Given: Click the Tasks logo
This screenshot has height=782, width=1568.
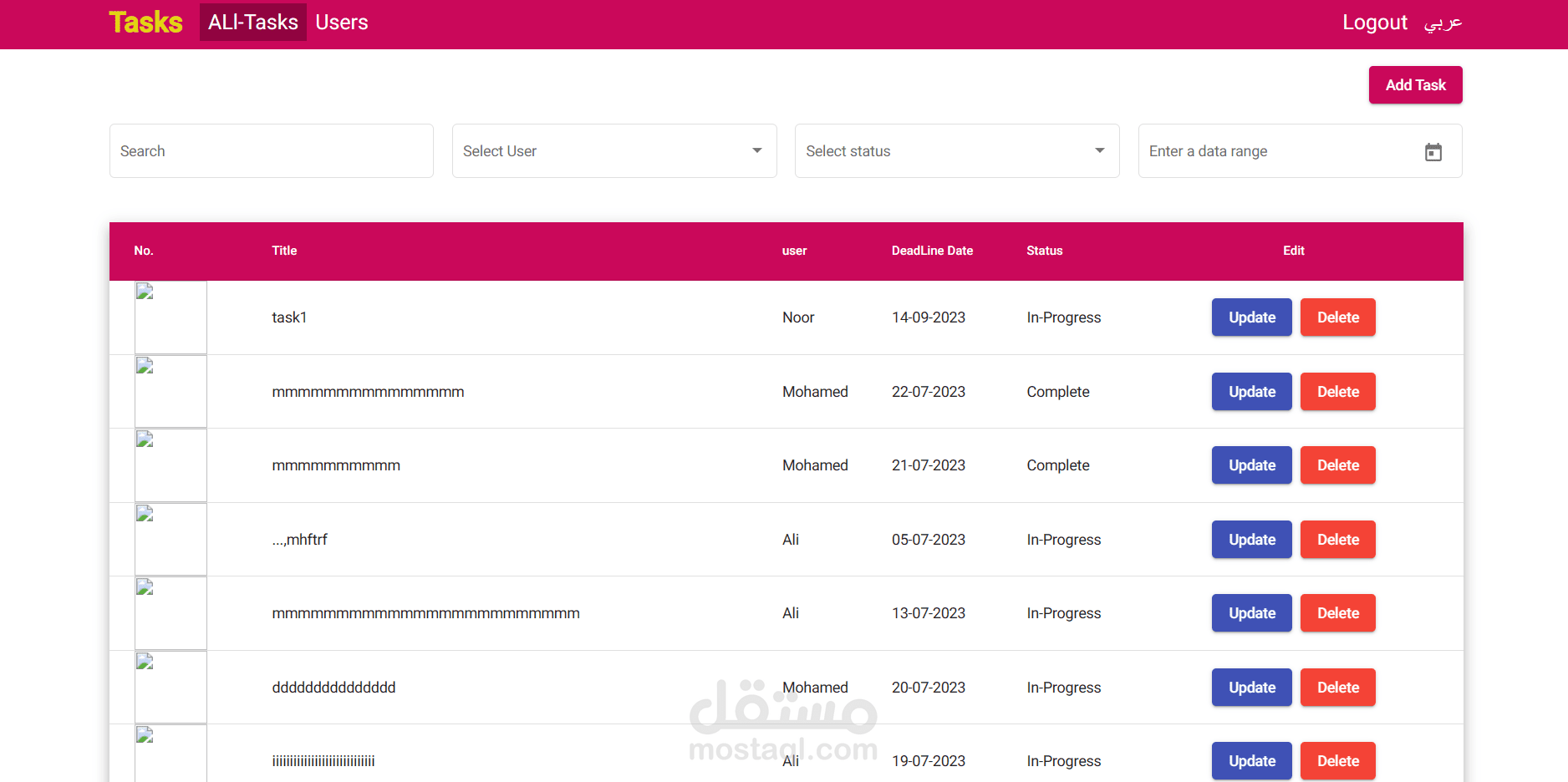Looking at the screenshot, I should (x=145, y=23).
